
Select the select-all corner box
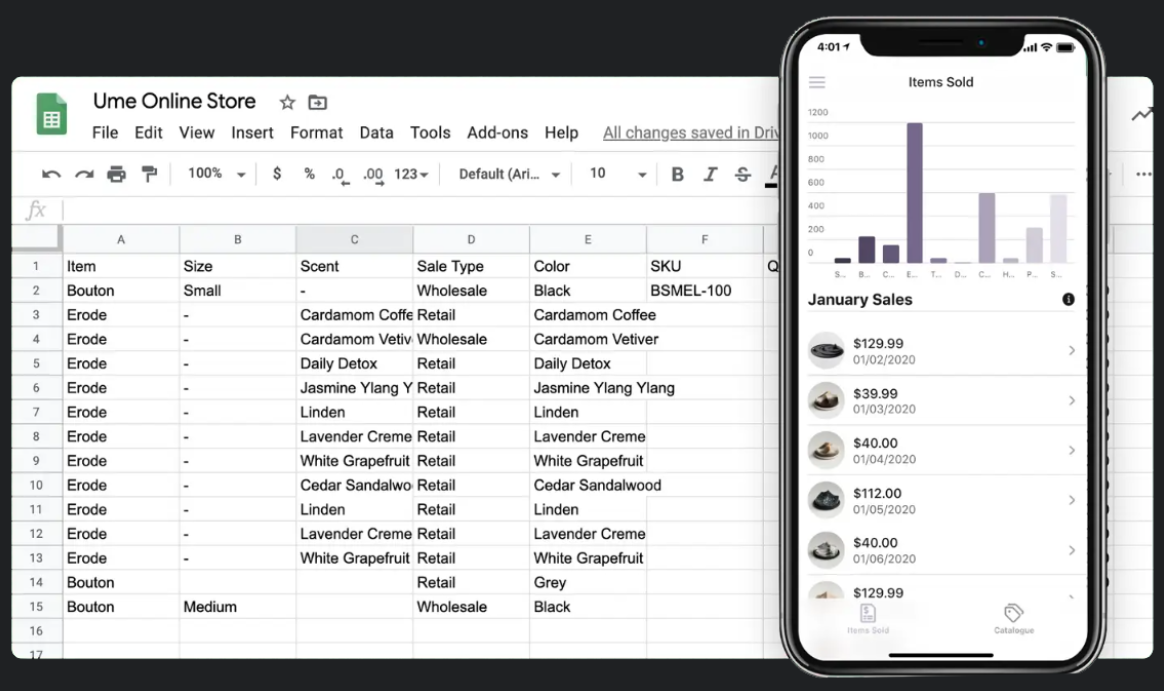[x=36, y=238]
